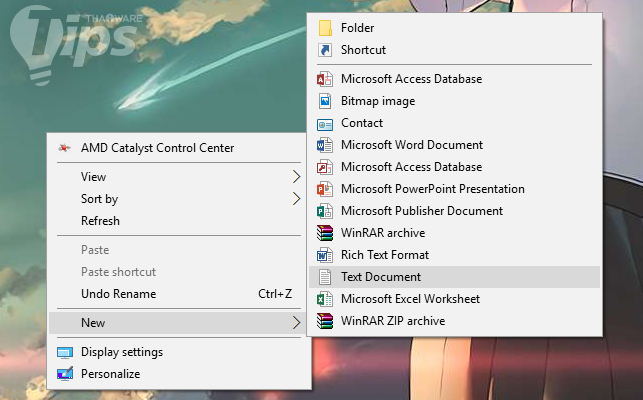Image resolution: width=643 pixels, height=400 pixels.
Task: Click the Shortcut arrow icon
Action: click(x=324, y=50)
